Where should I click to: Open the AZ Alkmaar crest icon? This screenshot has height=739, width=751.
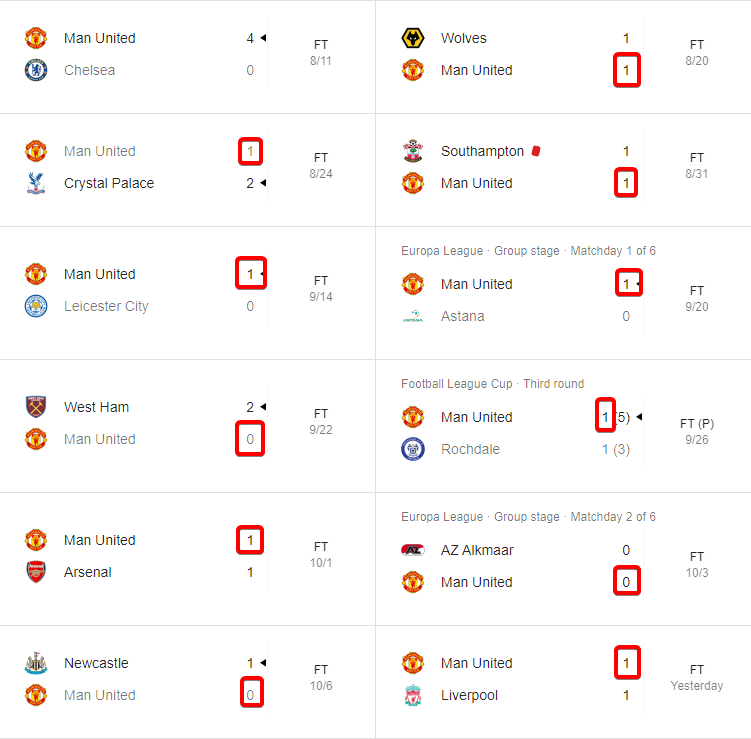(412, 550)
